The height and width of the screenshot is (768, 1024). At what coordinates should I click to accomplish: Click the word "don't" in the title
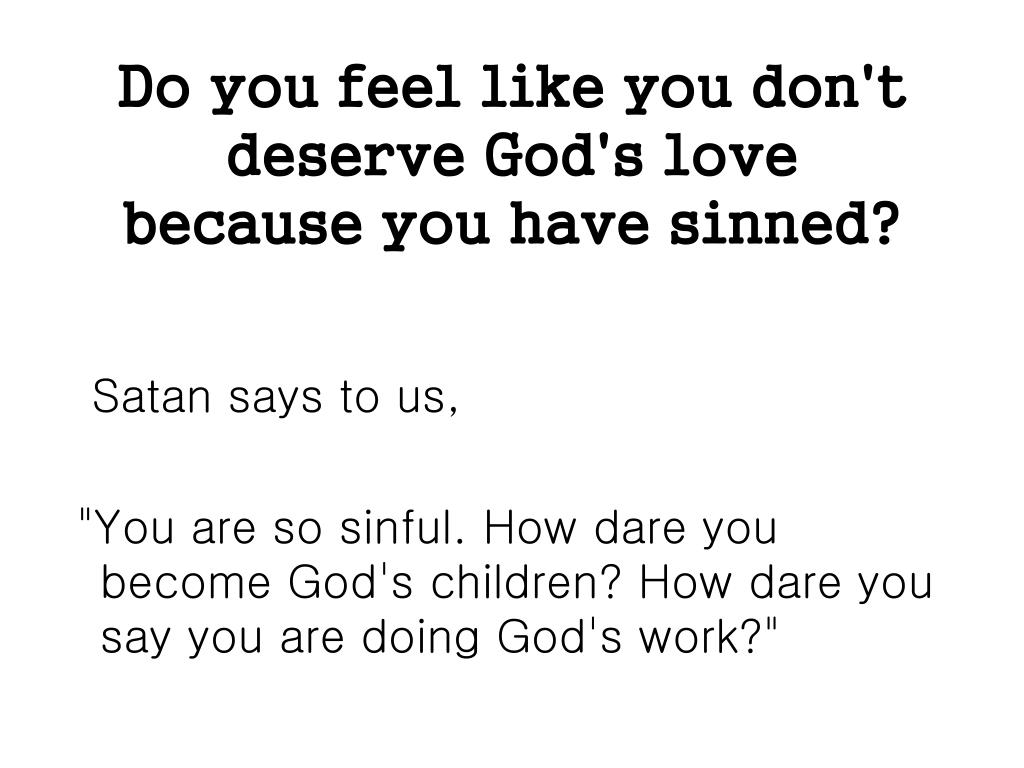pyautogui.click(x=829, y=86)
